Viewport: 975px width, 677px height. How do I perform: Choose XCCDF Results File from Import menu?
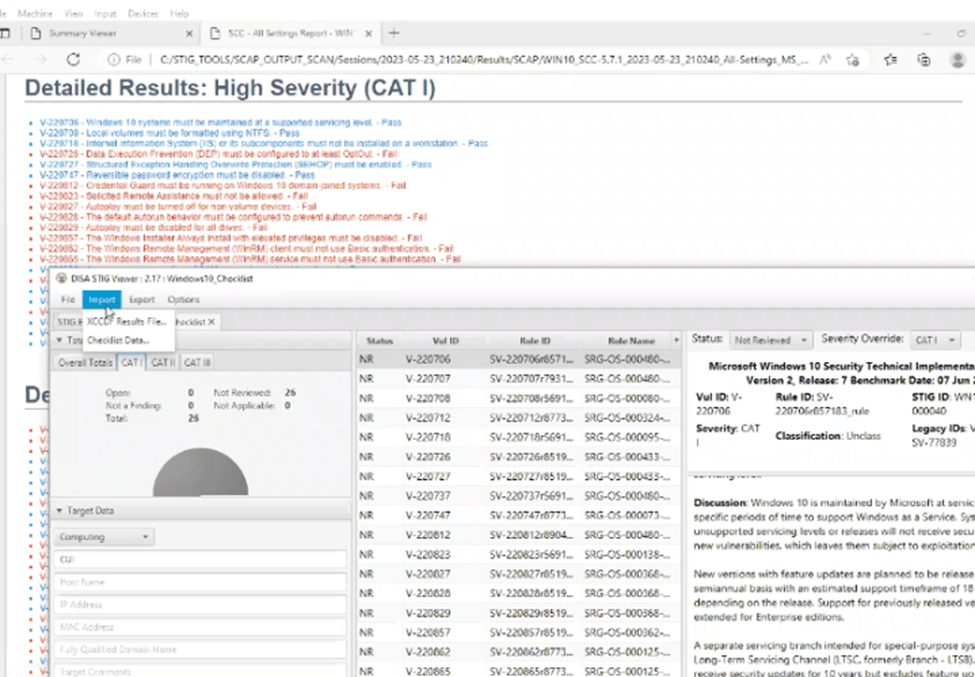tap(126, 322)
